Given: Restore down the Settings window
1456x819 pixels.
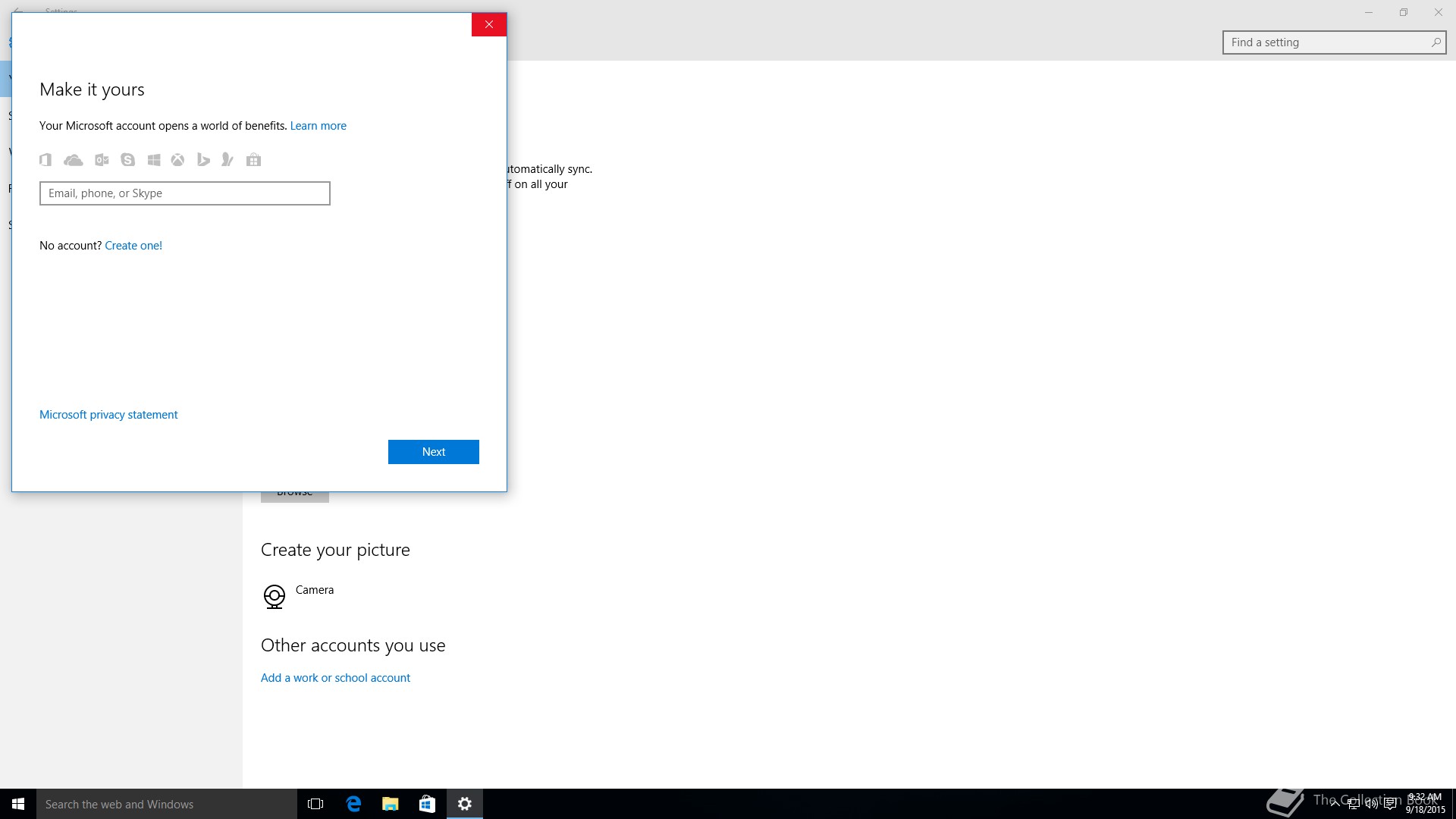Looking at the screenshot, I should click(1404, 12).
